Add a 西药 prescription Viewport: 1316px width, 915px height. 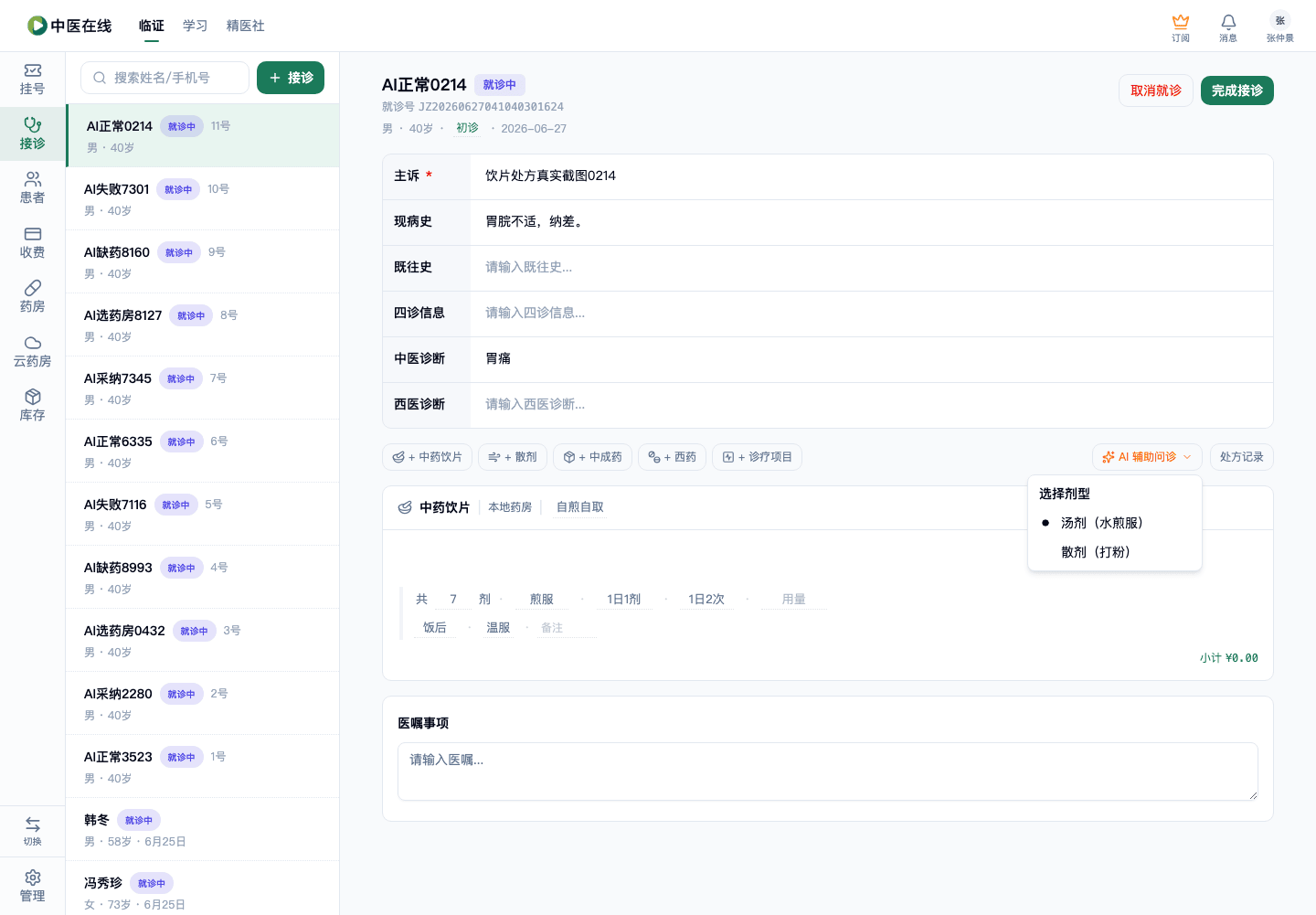tap(672, 457)
